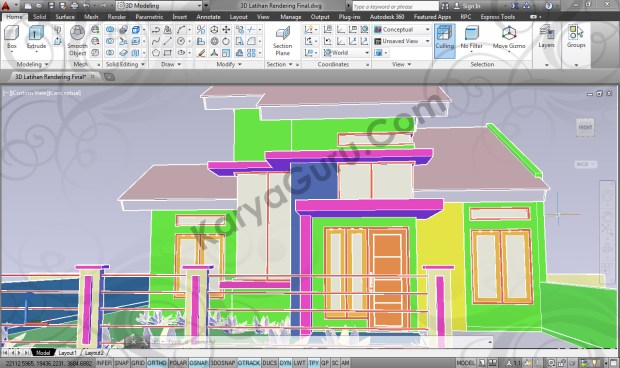This screenshot has height=368, width=620.
Task: Expand the Modify panel
Action: pos(229,64)
